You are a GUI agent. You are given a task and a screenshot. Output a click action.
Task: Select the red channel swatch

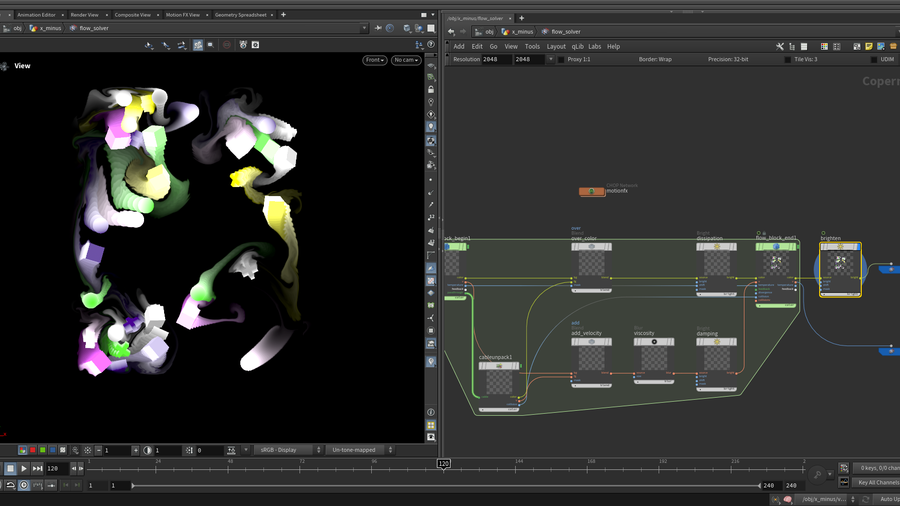tap(32, 450)
